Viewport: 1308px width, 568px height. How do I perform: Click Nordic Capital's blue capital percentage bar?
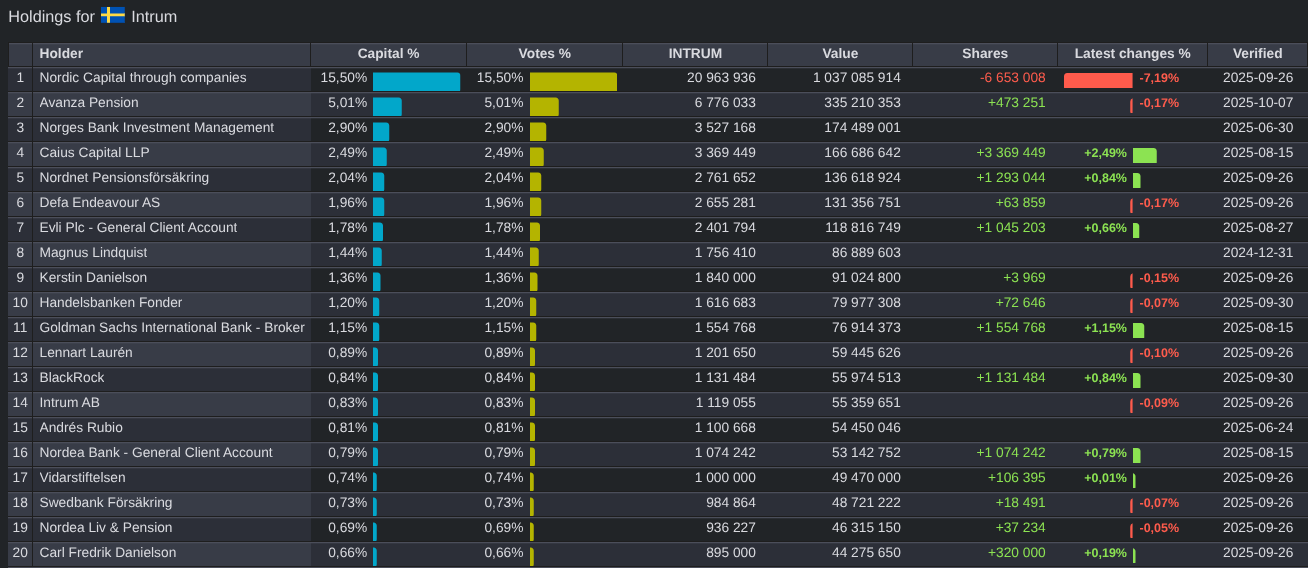(x=416, y=81)
